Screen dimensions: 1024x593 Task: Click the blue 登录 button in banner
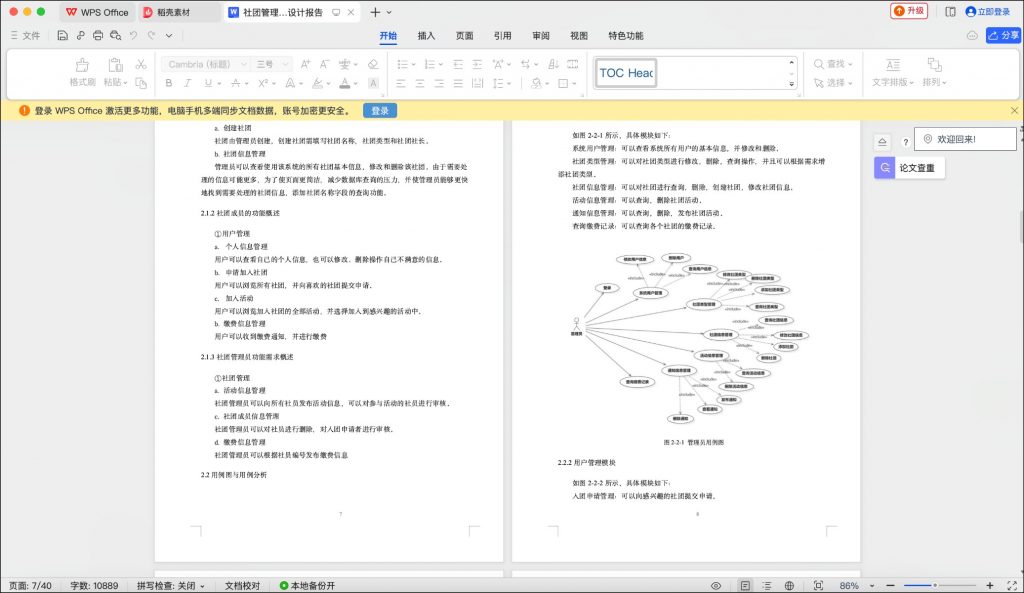pos(380,111)
